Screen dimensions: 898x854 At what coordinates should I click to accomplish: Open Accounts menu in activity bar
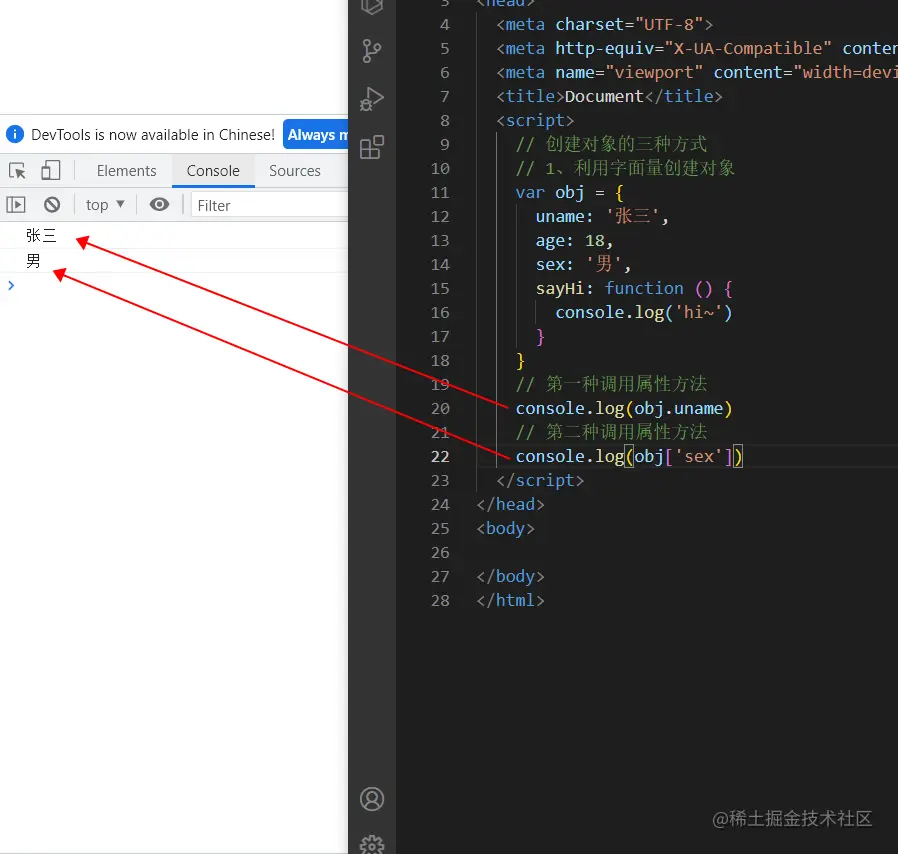click(372, 799)
